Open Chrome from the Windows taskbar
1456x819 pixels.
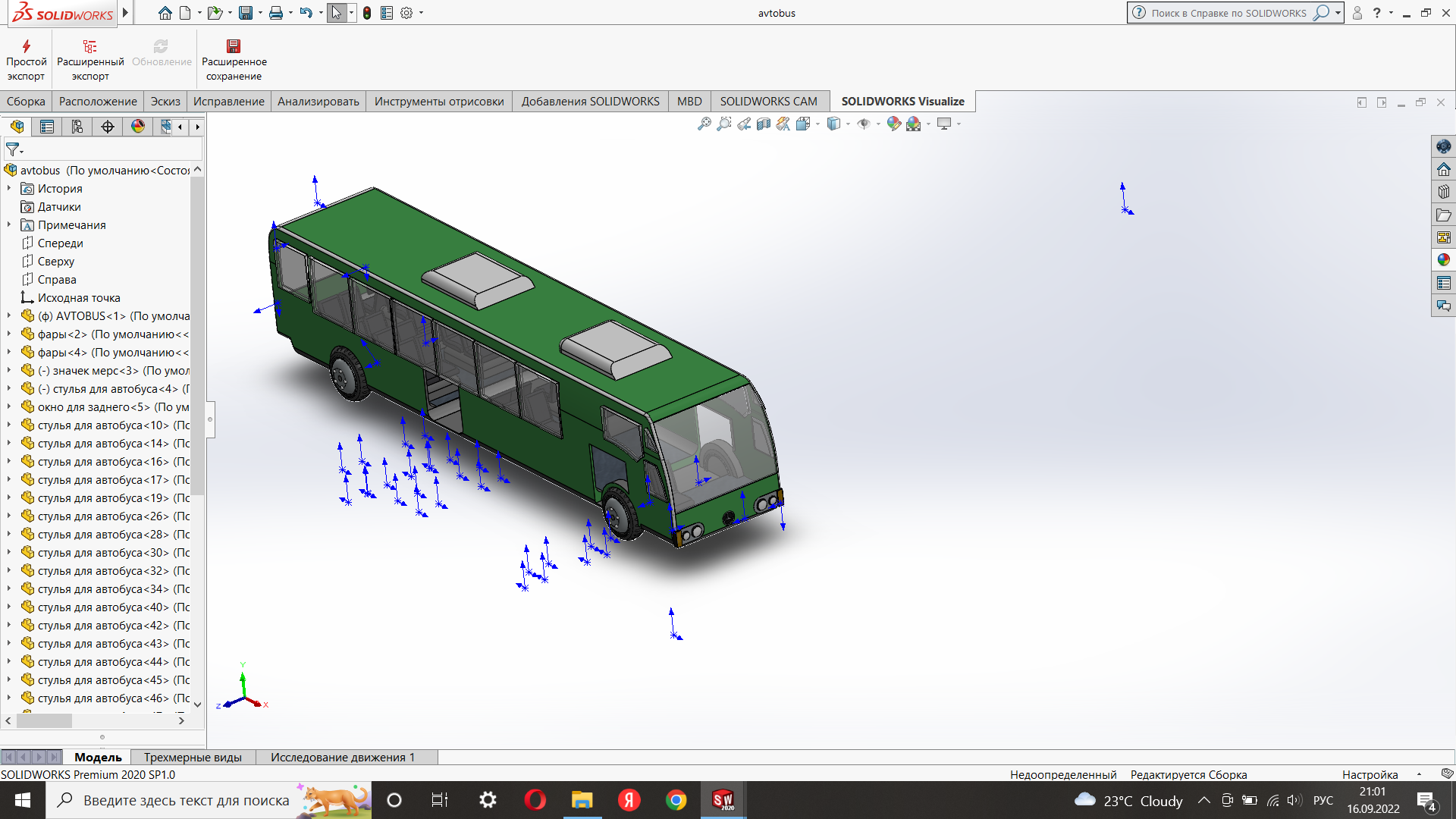676,800
